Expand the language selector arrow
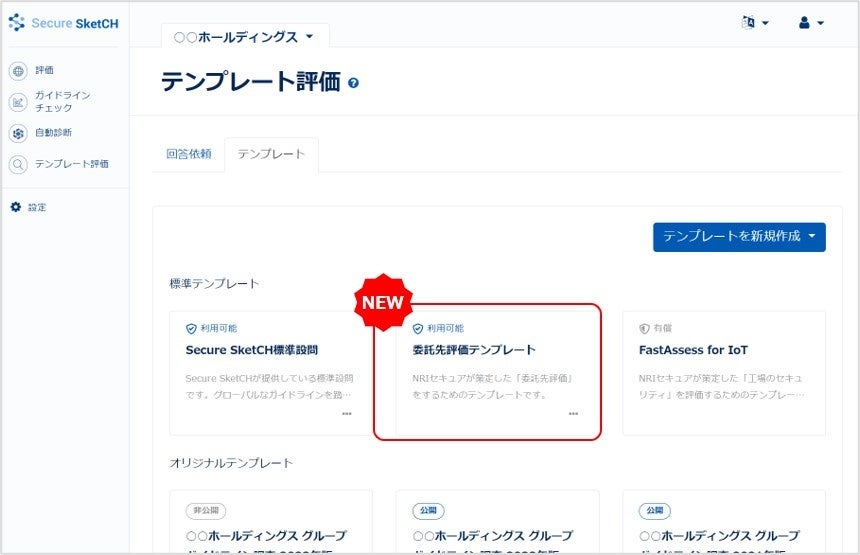The image size is (860, 555). click(x=765, y=23)
